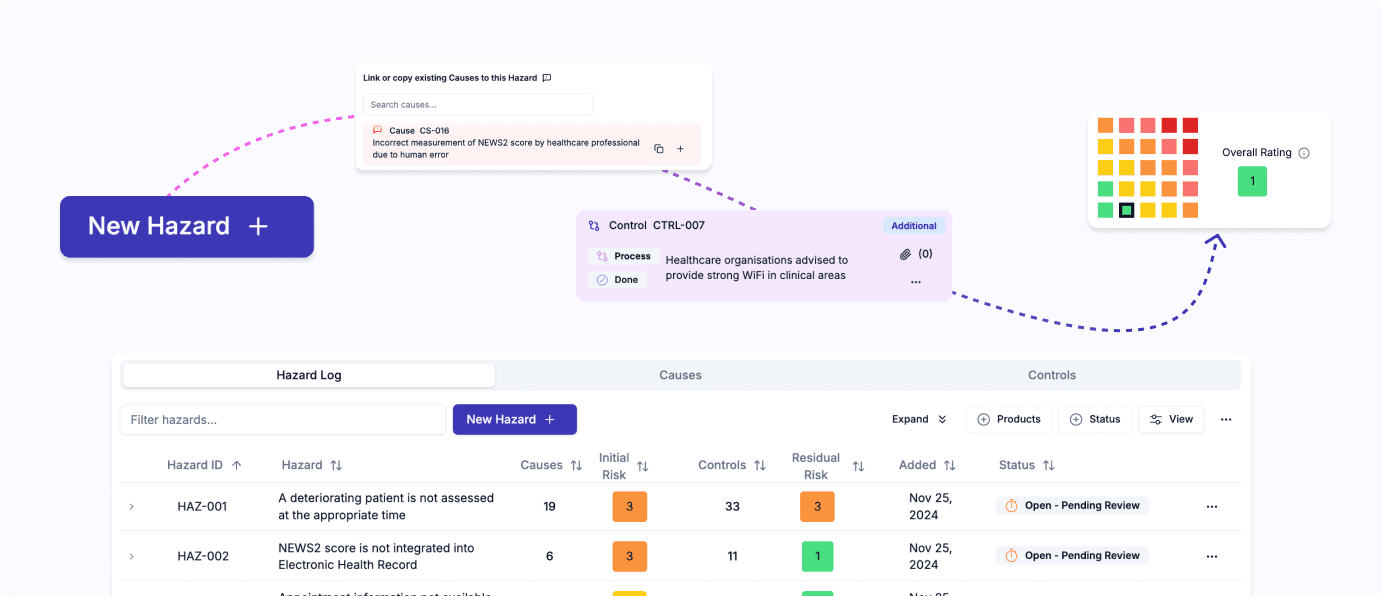Screen dimensions: 1382x596
Task: Click the comment icon next to causes heading
Action: [547, 78]
